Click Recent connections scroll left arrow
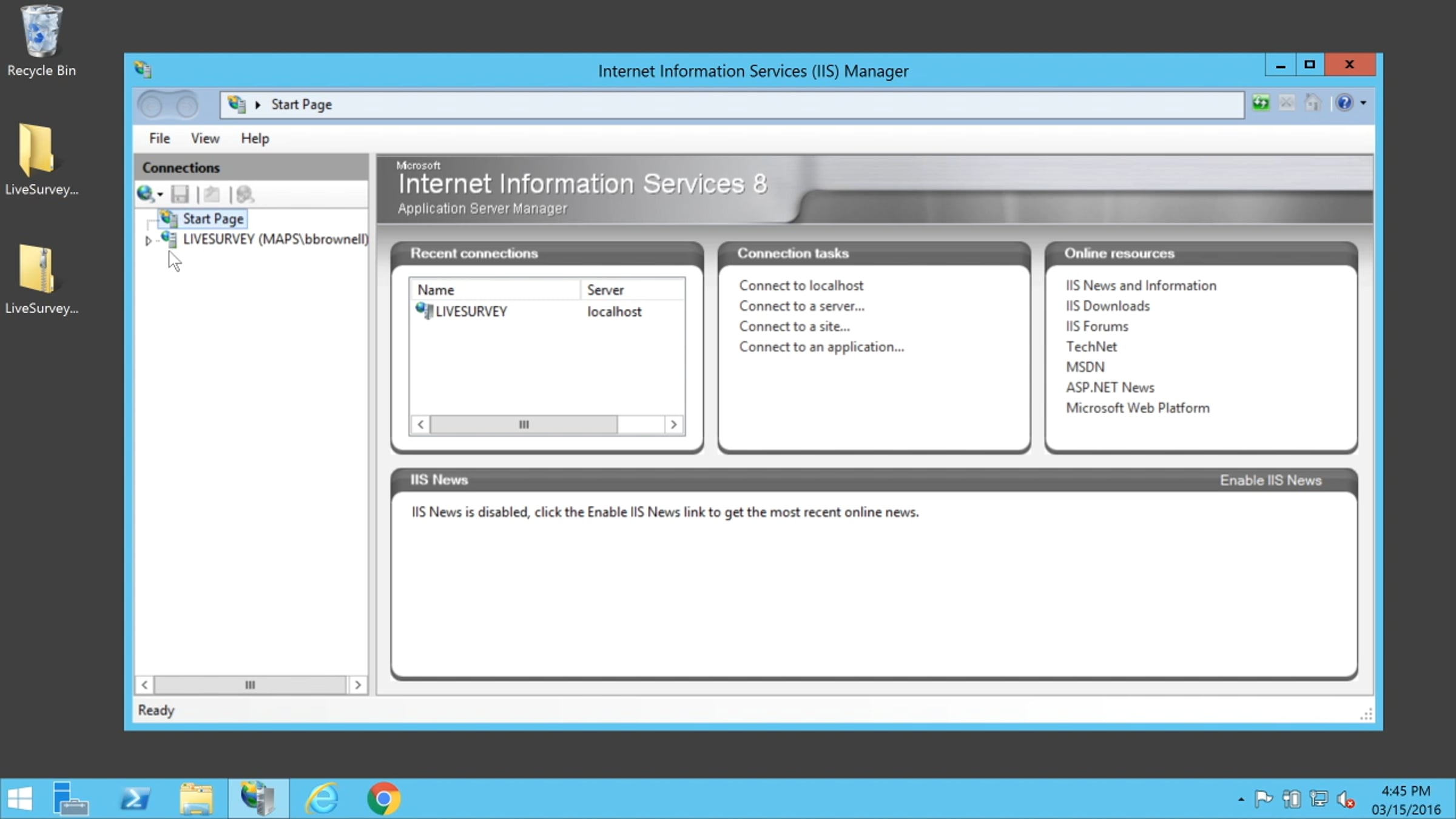The width and height of the screenshot is (1456, 819). pos(421,424)
